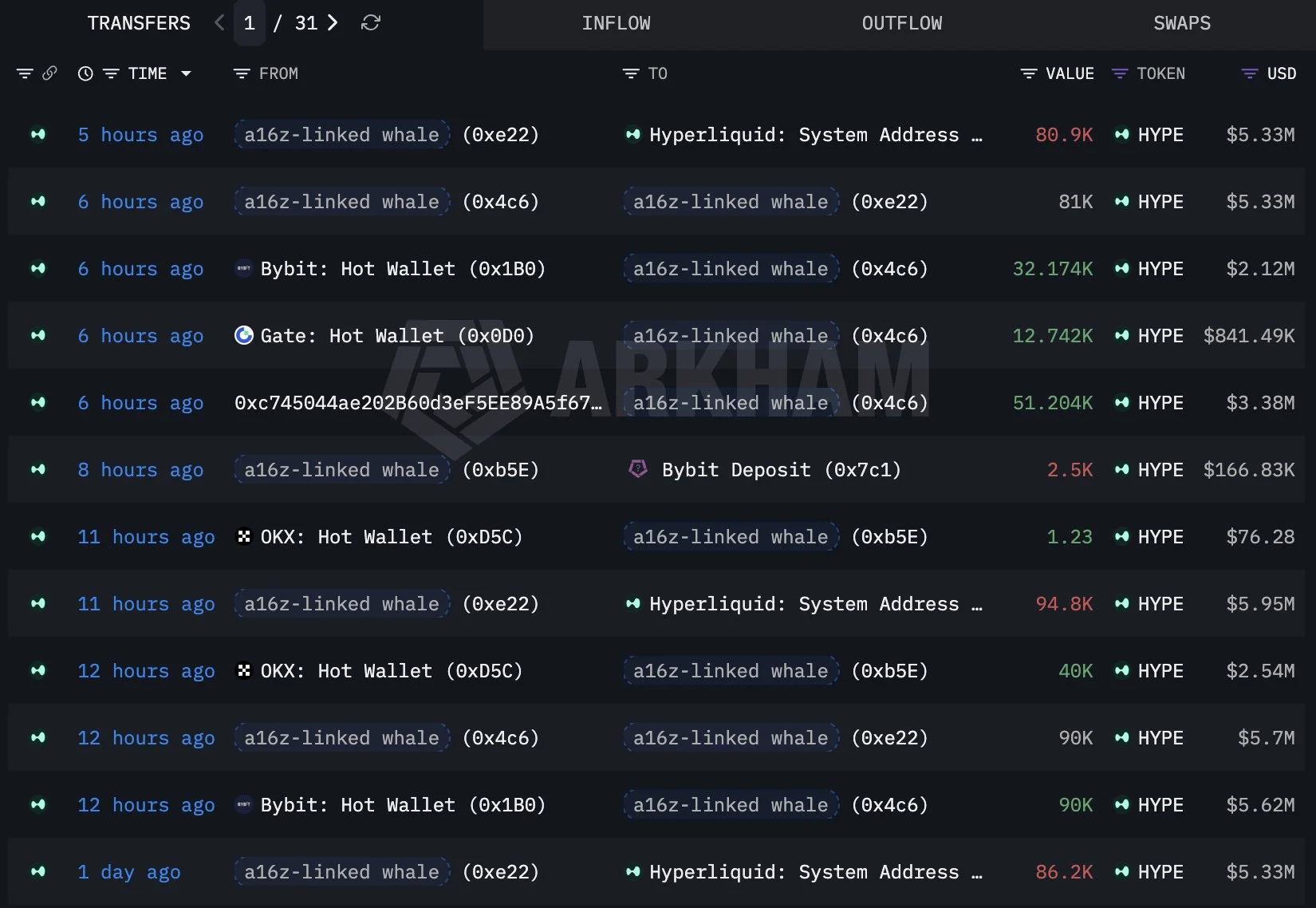Open OKX: Hot Wallet in the 40K row
Viewport: 1316px width, 908px height.
tap(392, 671)
